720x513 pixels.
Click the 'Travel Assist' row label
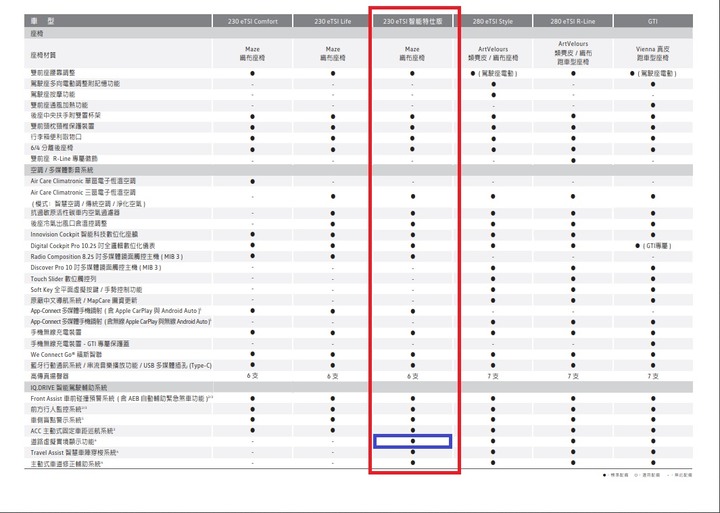pos(74,453)
